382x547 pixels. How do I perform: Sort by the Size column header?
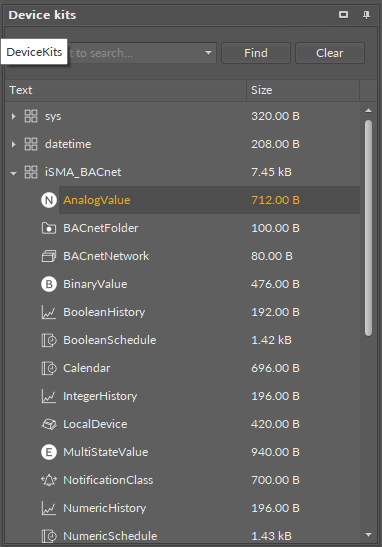point(303,90)
